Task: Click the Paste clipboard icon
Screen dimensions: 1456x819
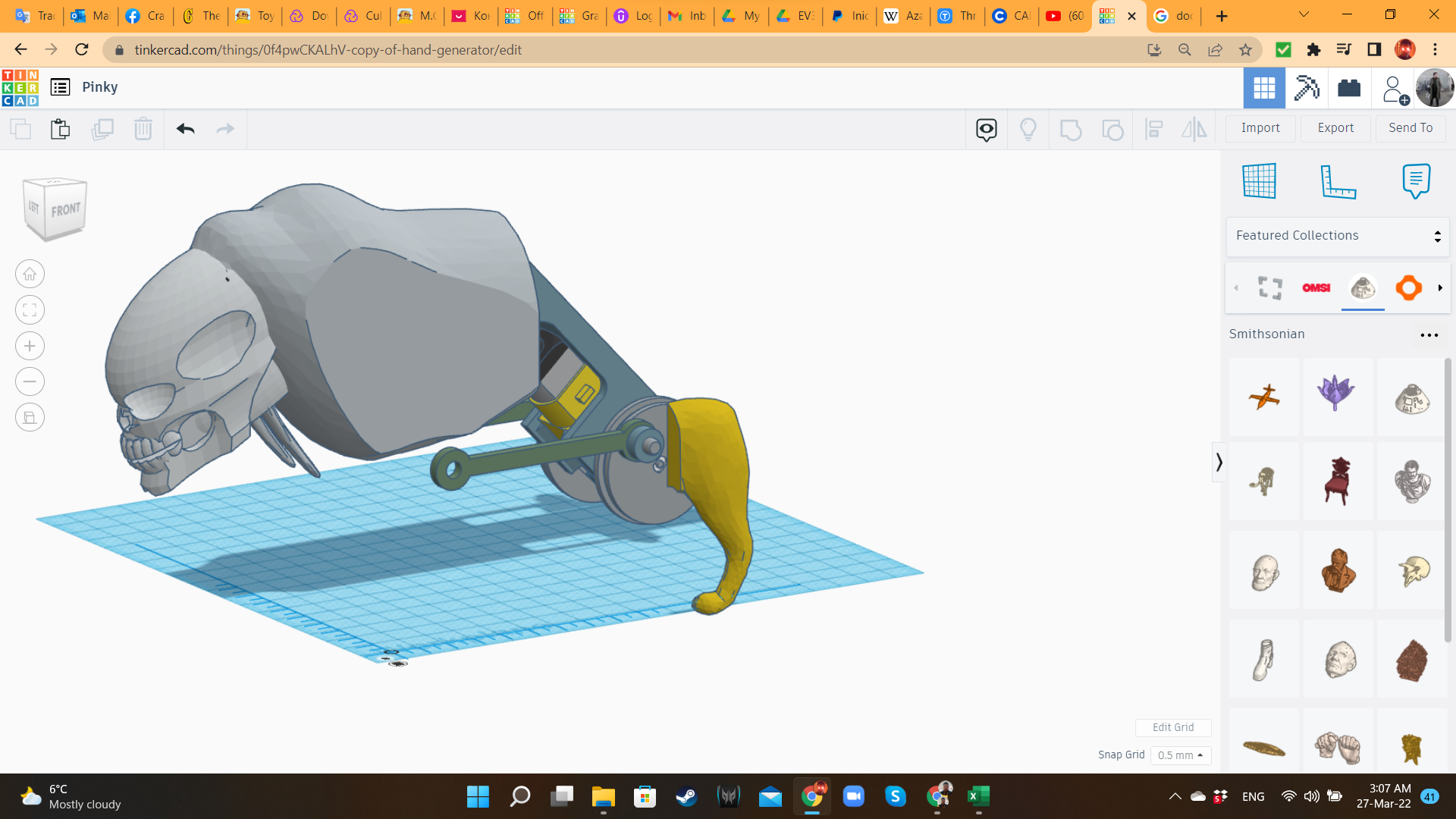Action: [61, 129]
